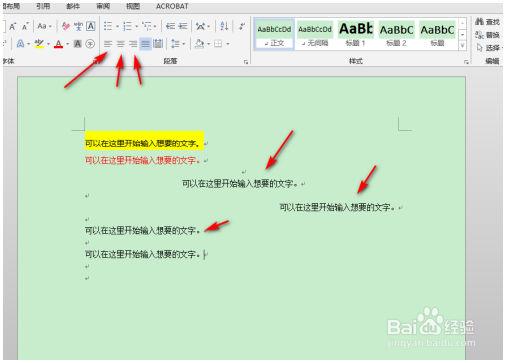Click the numbered list icon
The height and width of the screenshot is (363, 506).
tap(127, 26)
